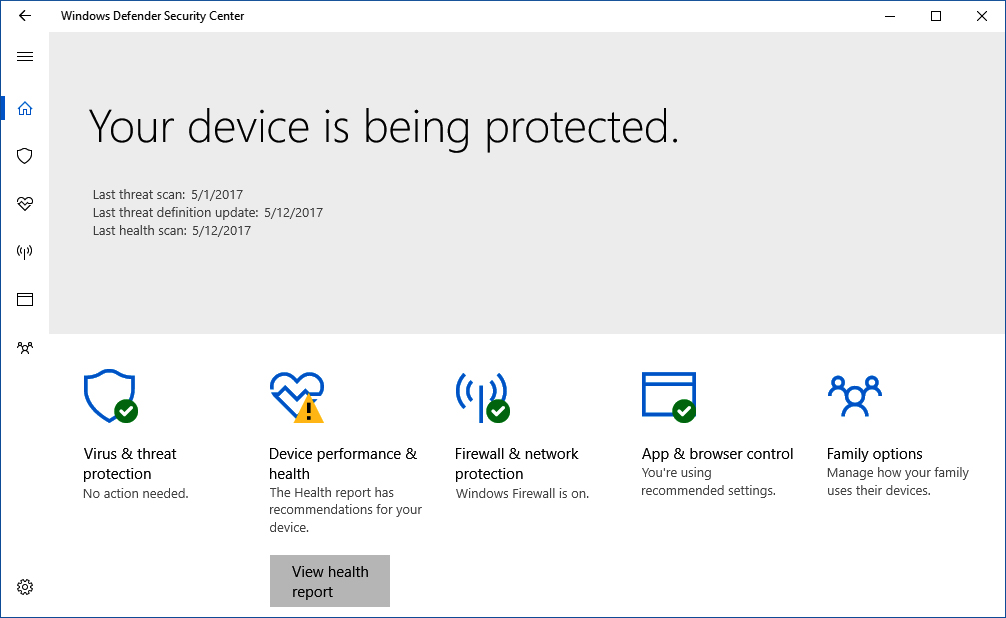This screenshot has height=618, width=1006.
Task: Select the heart health icon in sidebar
Action: coord(25,204)
